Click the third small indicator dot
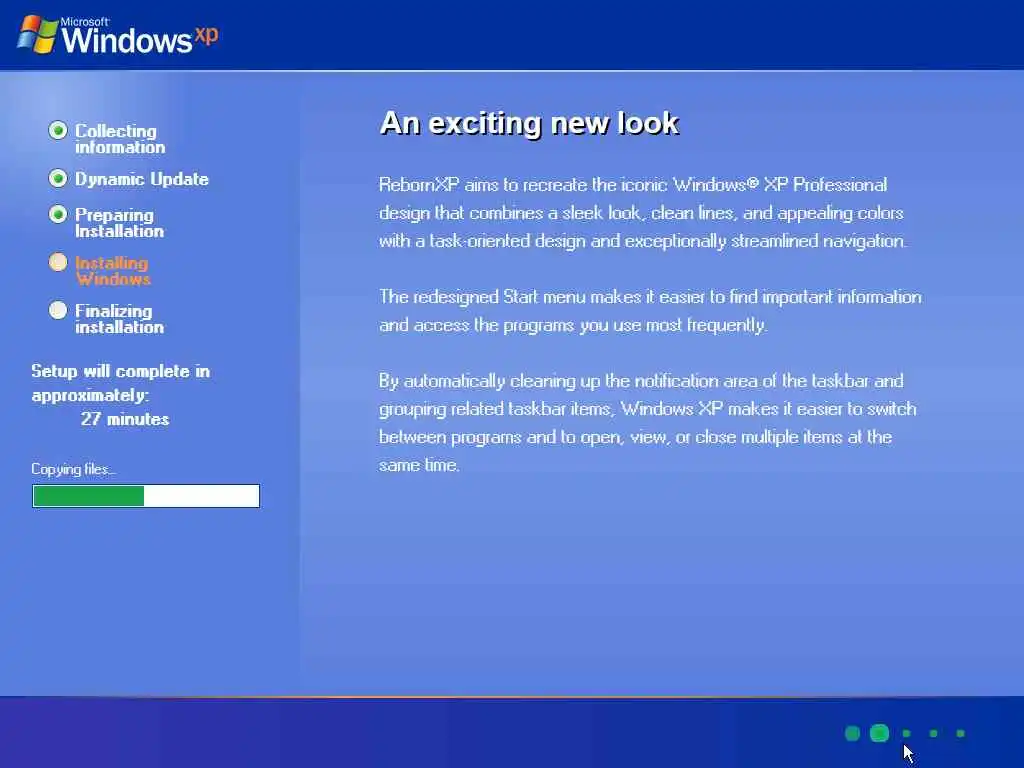Image resolution: width=1024 pixels, height=768 pixels. tap(906, 733)
